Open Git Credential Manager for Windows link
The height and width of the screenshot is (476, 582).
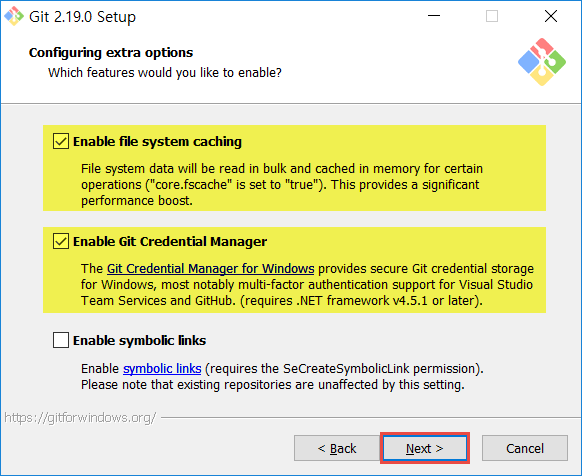[210, 268]
